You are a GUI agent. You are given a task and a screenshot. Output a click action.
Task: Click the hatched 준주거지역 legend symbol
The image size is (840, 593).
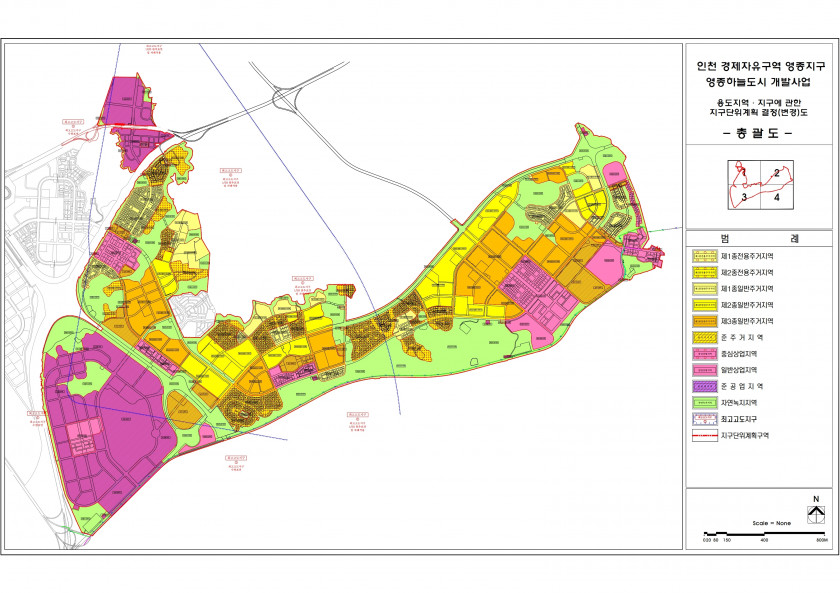click(x=707, y=337)
